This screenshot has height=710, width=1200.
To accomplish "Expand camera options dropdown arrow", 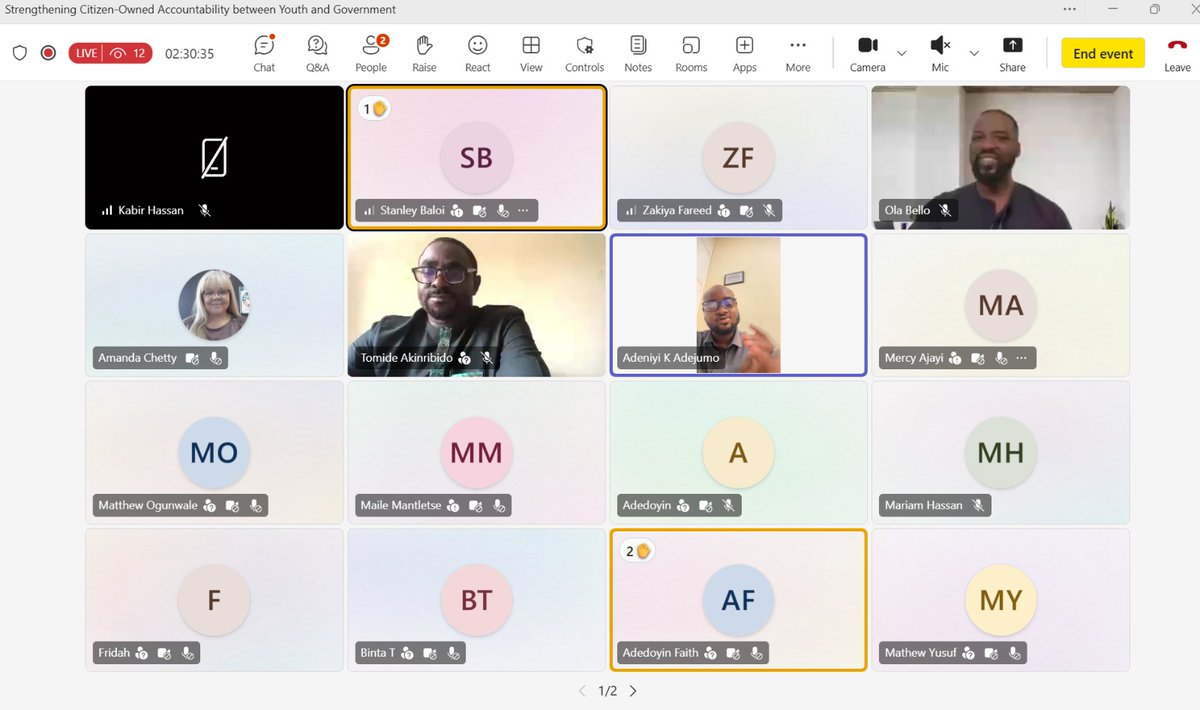I will tap(902, 53).
